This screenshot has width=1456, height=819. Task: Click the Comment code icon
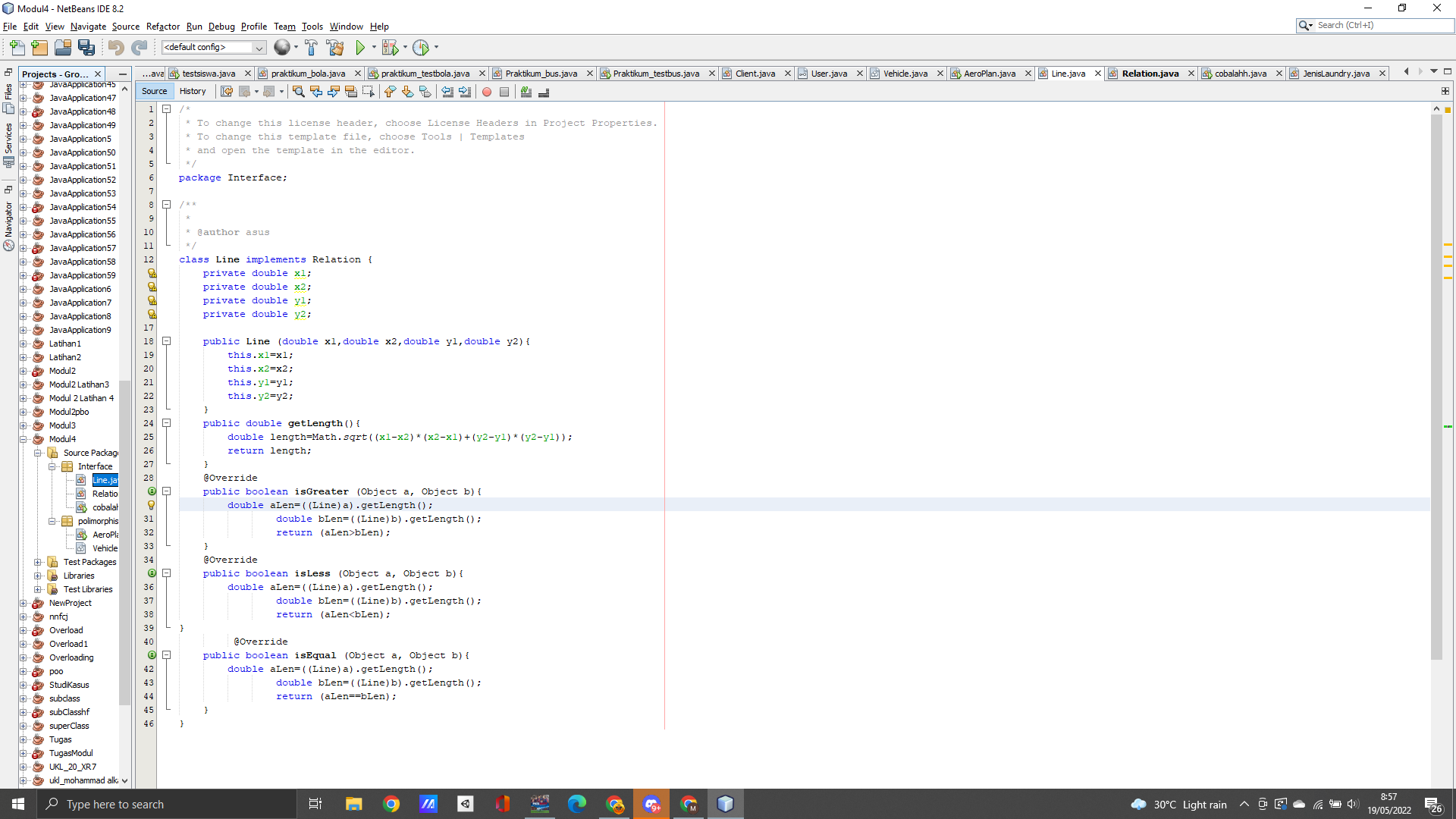(526, 92)
